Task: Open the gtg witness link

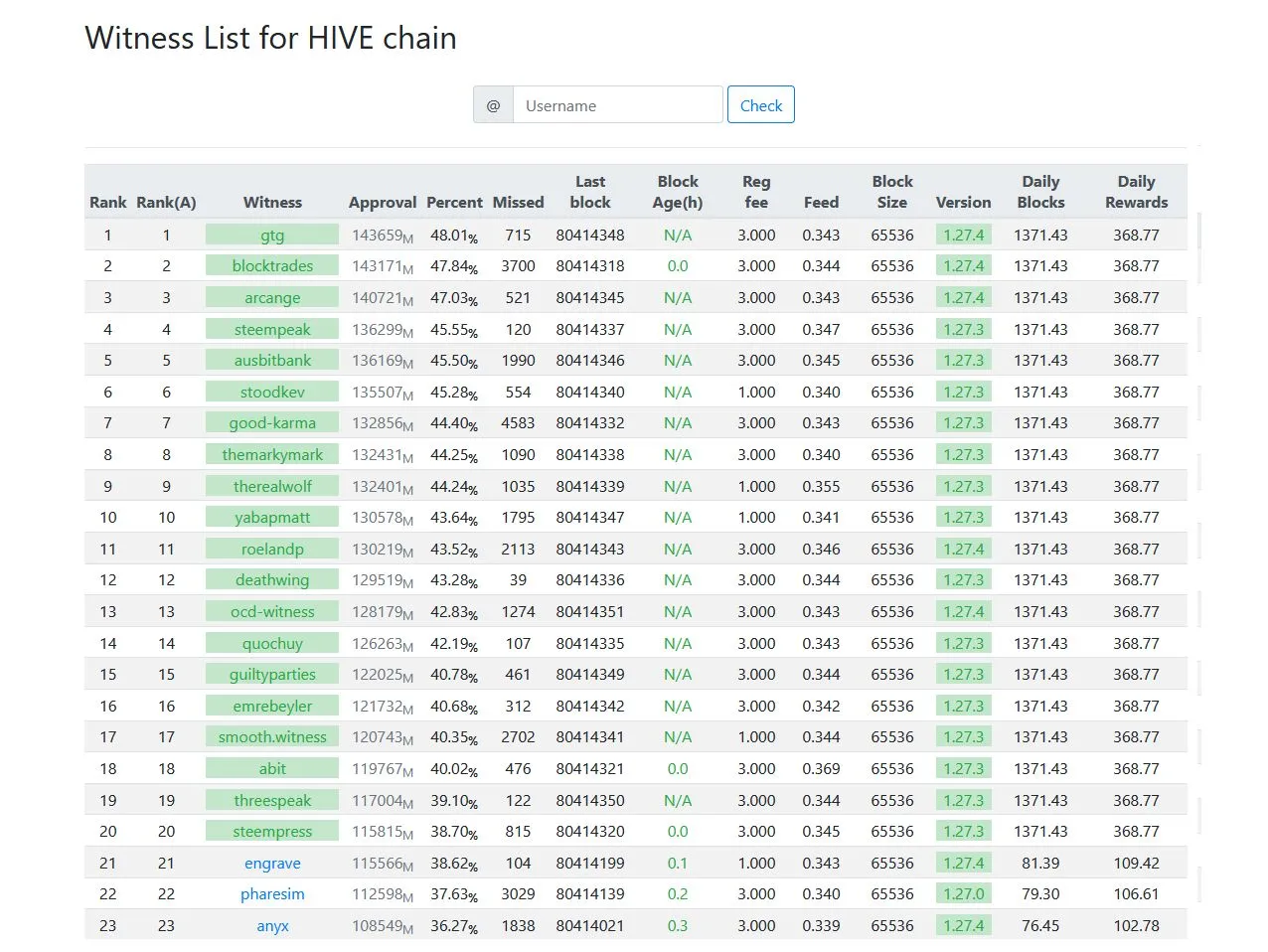Action: click(x=272, y=236)
